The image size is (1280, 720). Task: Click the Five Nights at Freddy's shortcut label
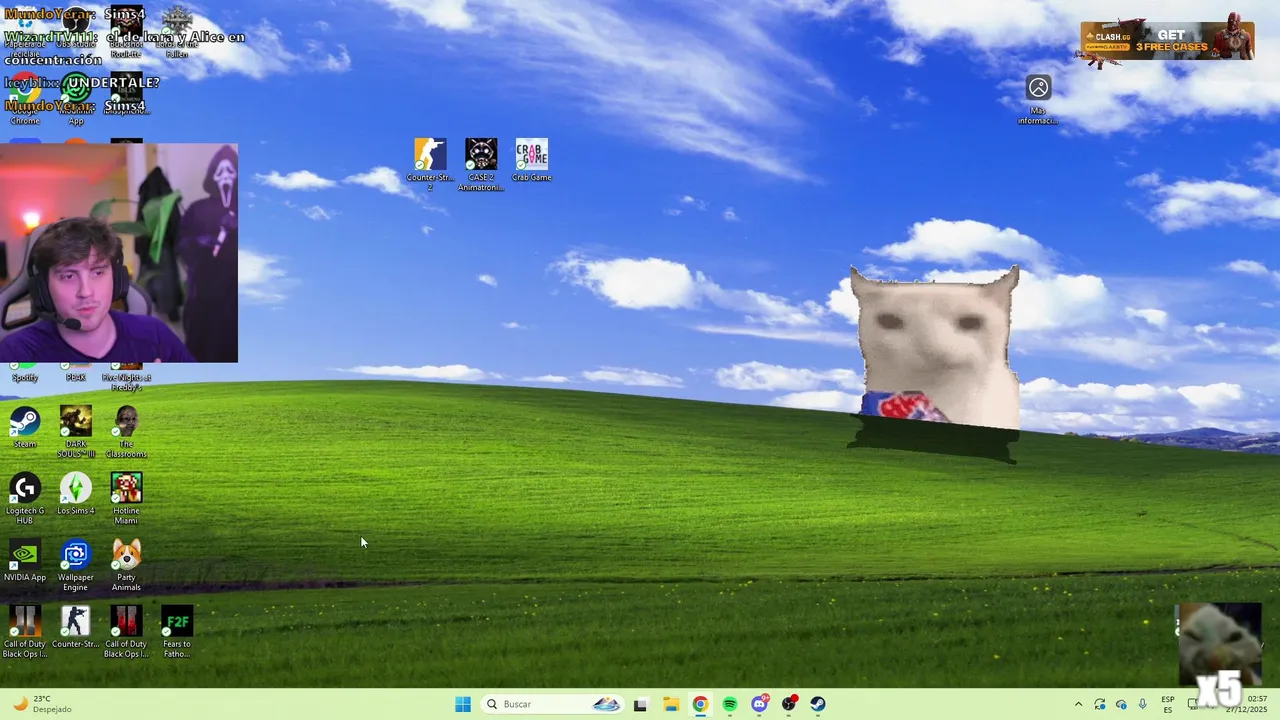pyautogui.click(x=126, y=382)
